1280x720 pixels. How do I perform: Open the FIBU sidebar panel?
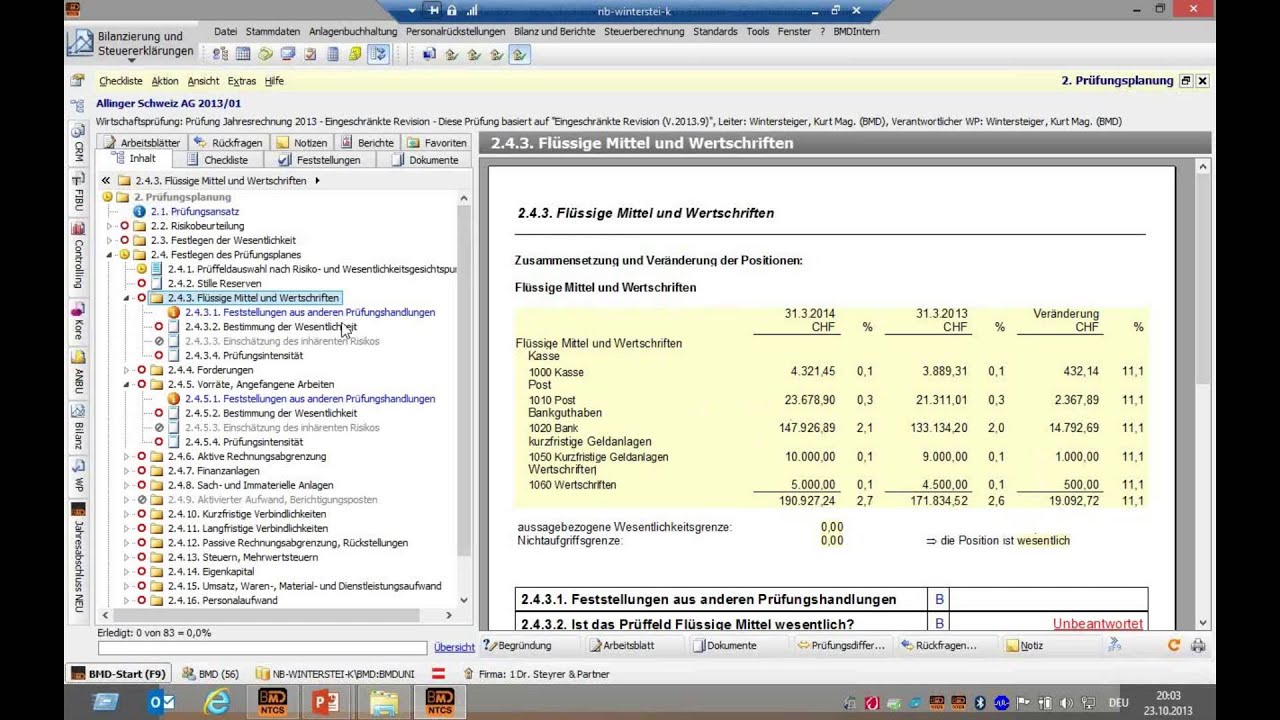78,192
